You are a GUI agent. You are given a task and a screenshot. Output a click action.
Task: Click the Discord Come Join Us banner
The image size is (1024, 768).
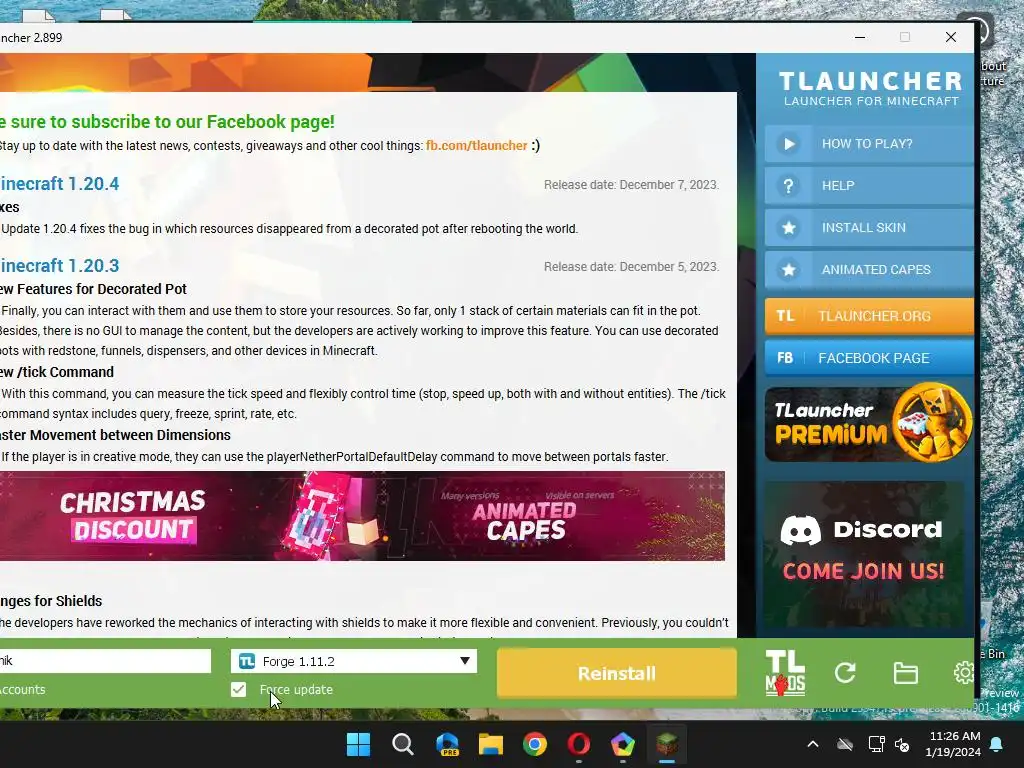[x=863, y=554]
